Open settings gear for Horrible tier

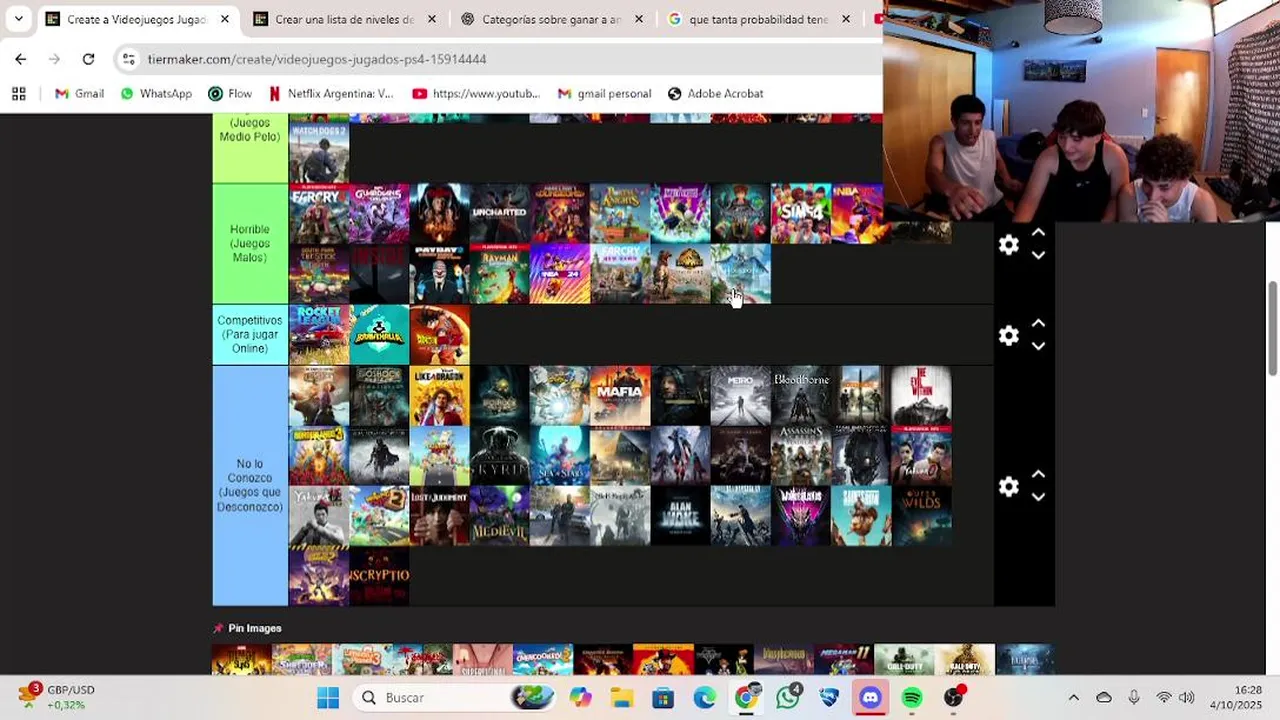(1008, 245)
